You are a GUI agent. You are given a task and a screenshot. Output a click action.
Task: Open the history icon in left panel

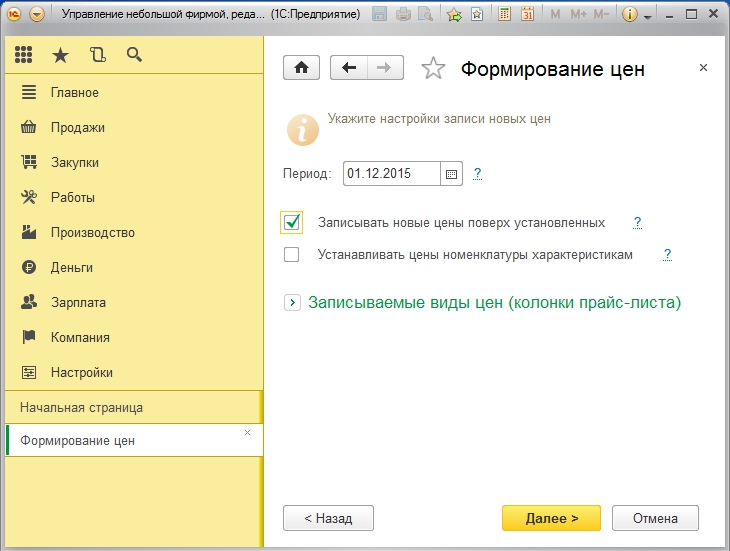tap(97, 55)
